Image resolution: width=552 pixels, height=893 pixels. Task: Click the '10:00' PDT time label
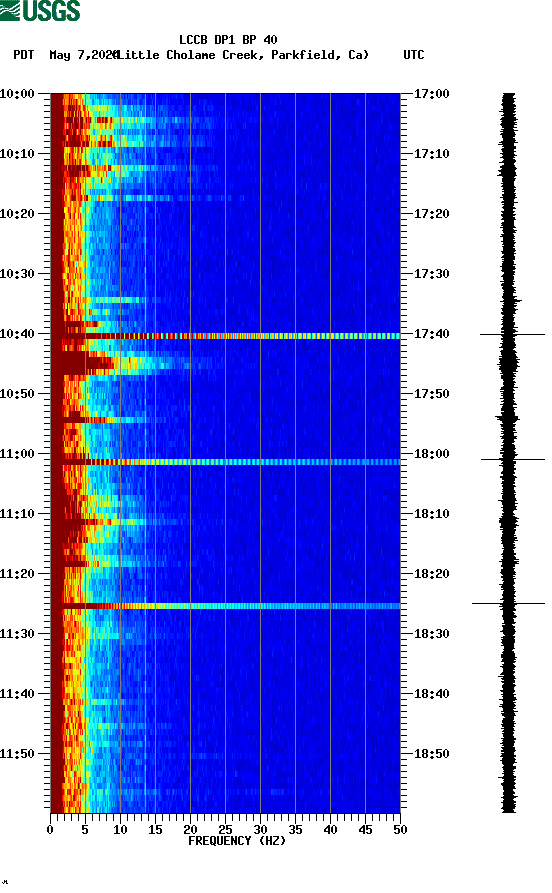[17, 93]
